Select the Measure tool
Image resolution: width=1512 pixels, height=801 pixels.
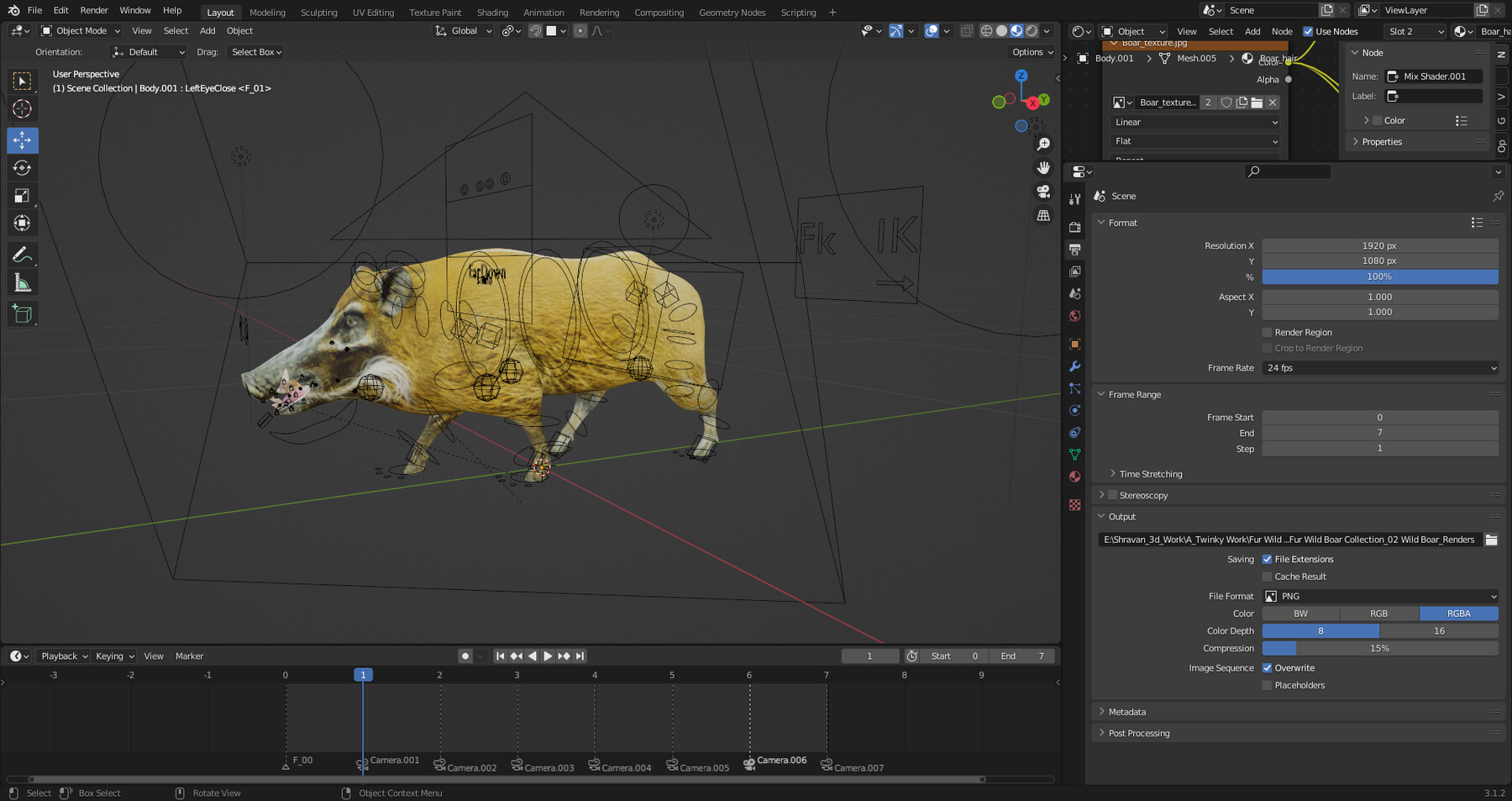(22, 282)
